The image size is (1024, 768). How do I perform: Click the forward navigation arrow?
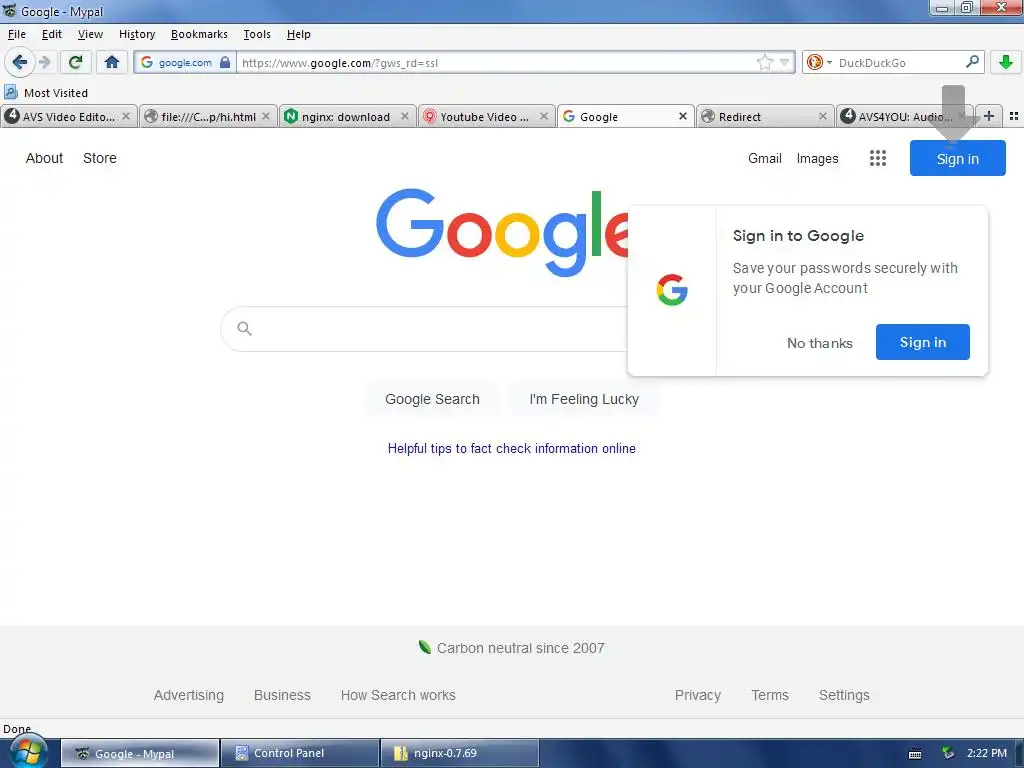click(44, 62)
